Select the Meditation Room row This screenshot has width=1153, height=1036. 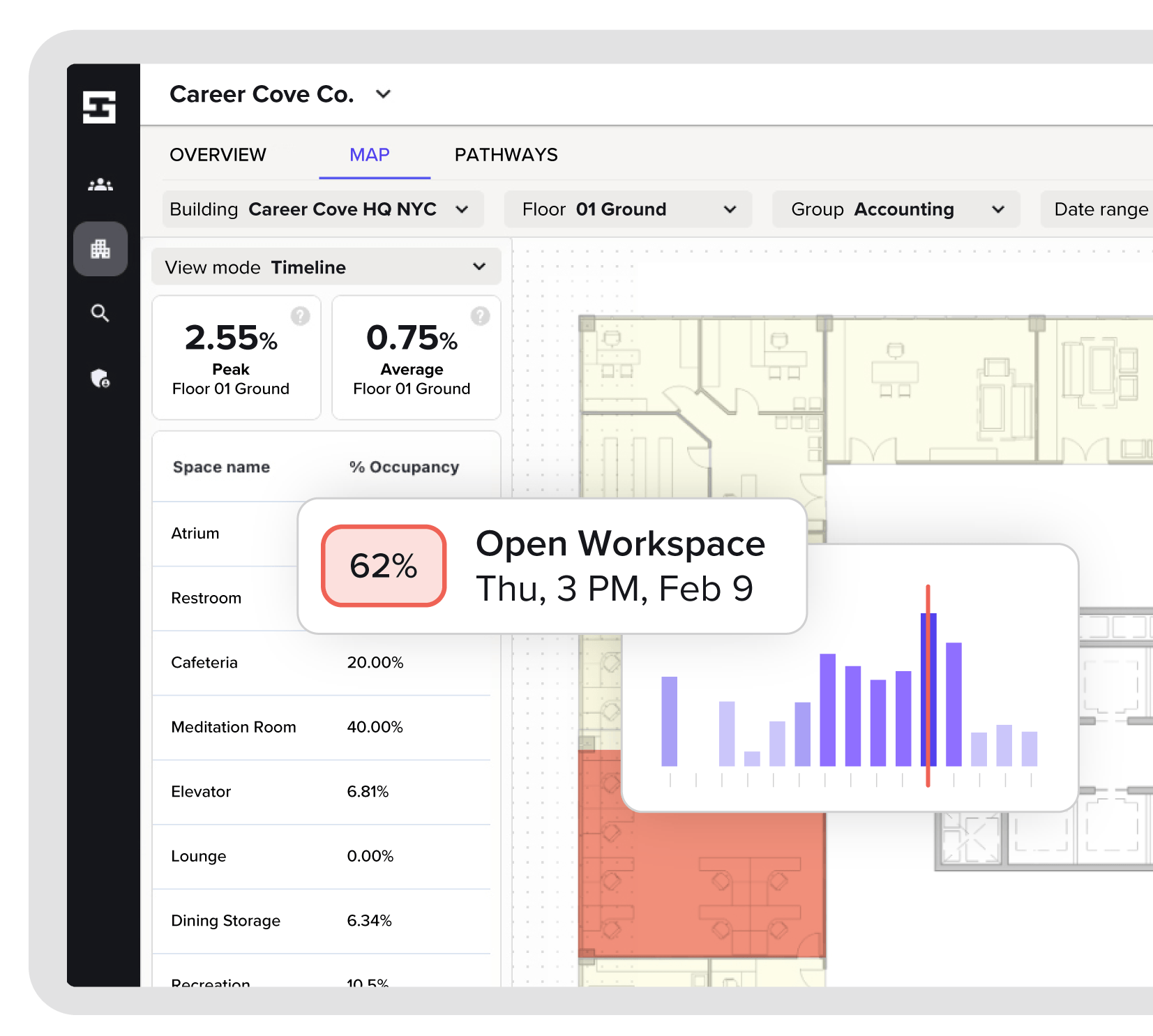(322, 728)
